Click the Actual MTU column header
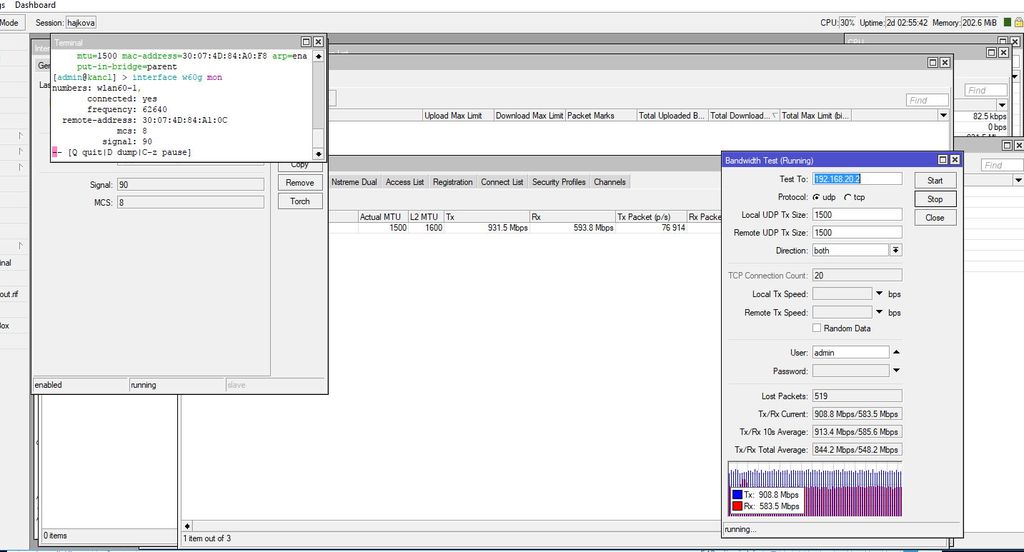Viewport: 1024px width, 552px height. pyautogui.click(x=383, y=217)
